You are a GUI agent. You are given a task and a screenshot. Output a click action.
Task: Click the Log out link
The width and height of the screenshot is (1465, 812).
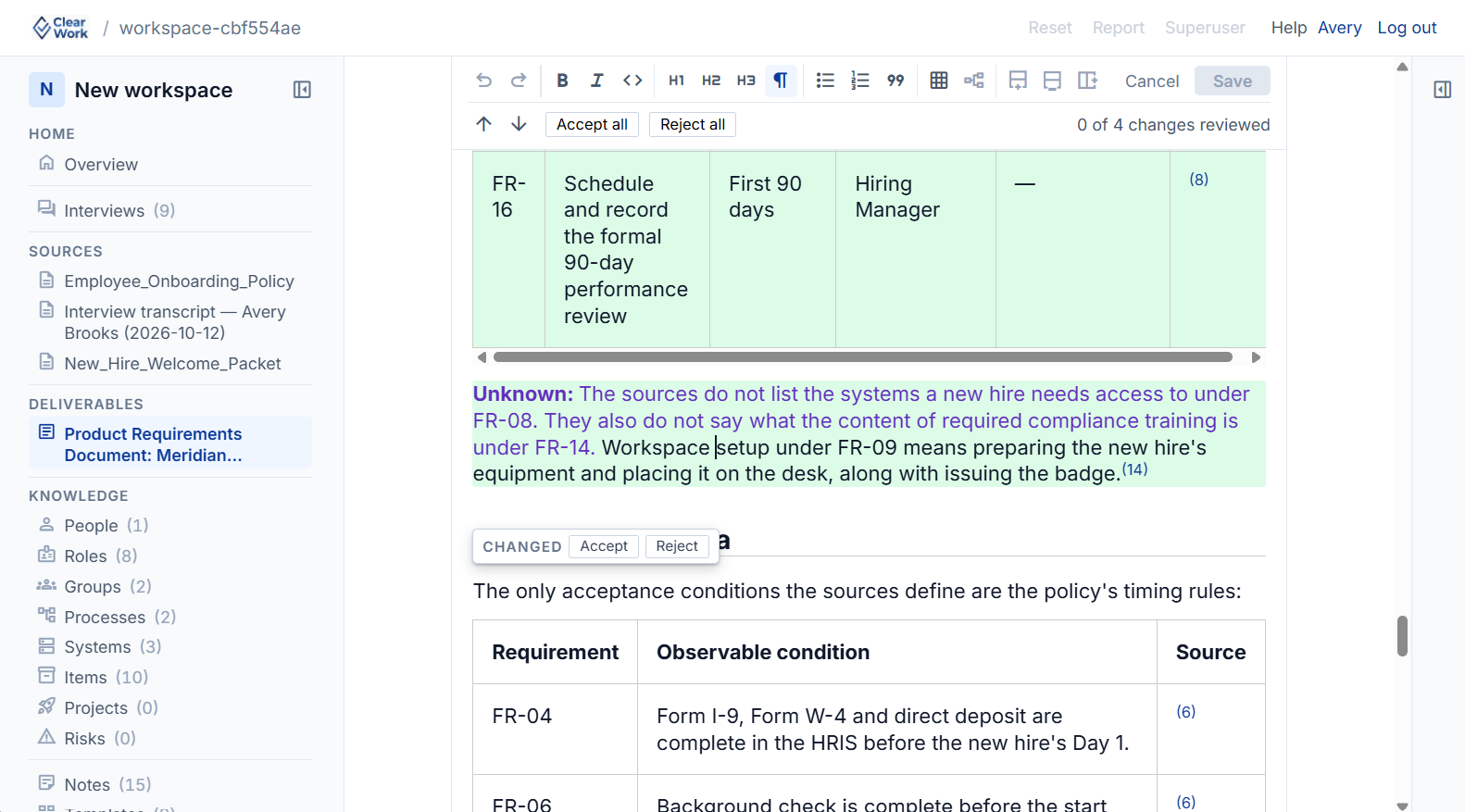click(x=1407, y=28)
